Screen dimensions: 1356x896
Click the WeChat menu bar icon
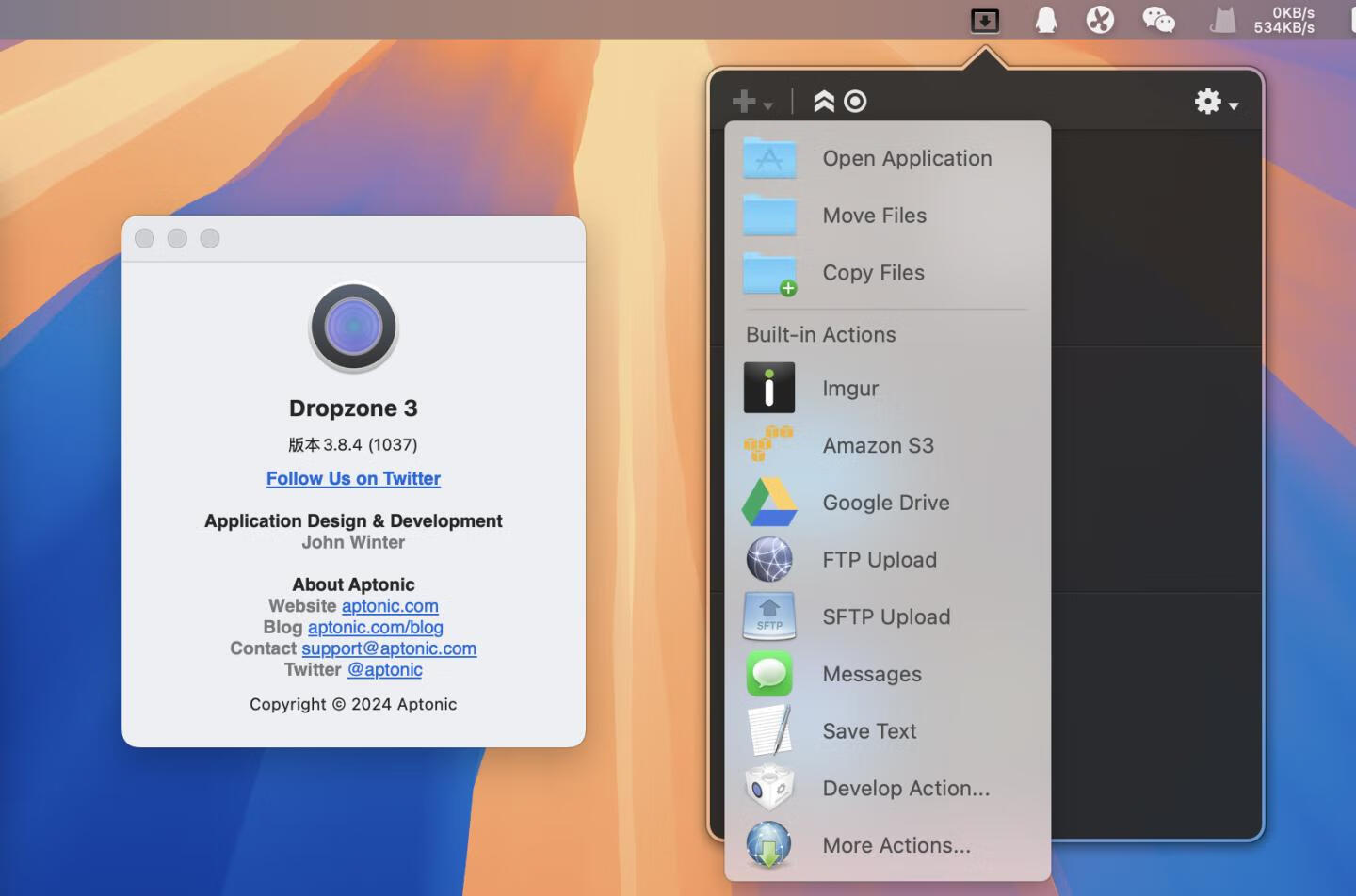pos(1158,20)
